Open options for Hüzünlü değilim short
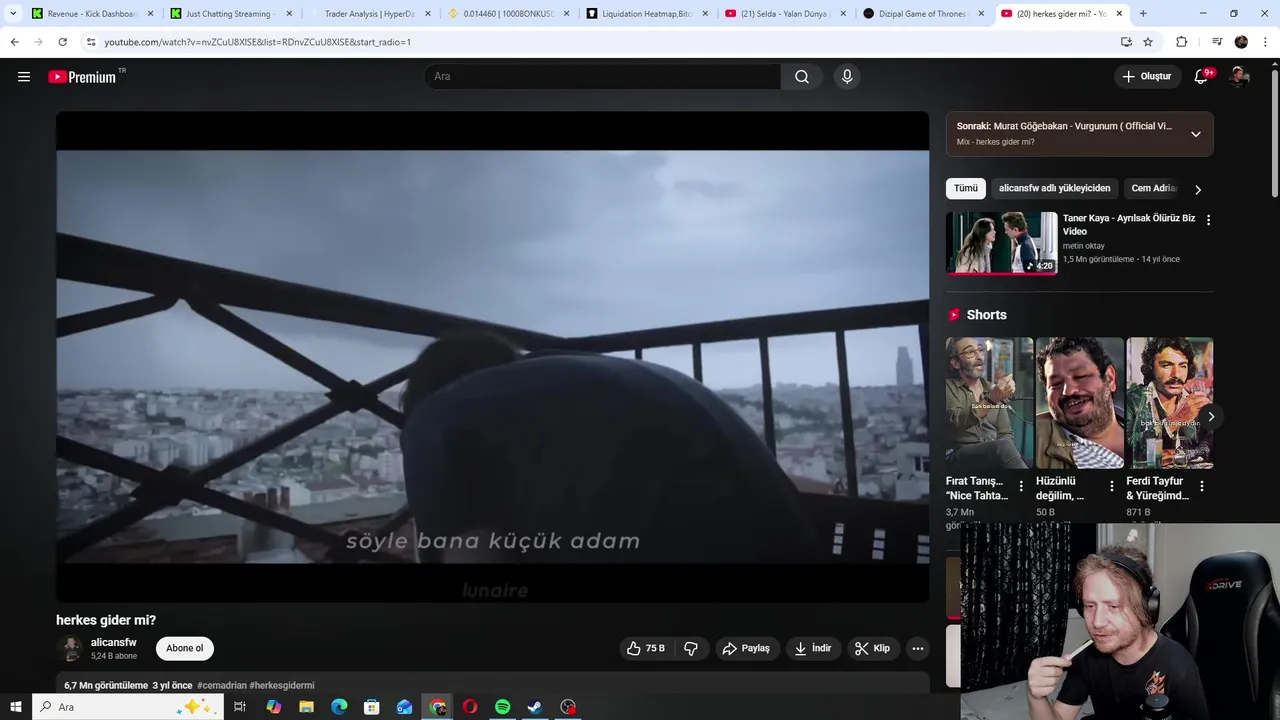This screenshot has width=1280, height=720. click(x=1111, y=486)
